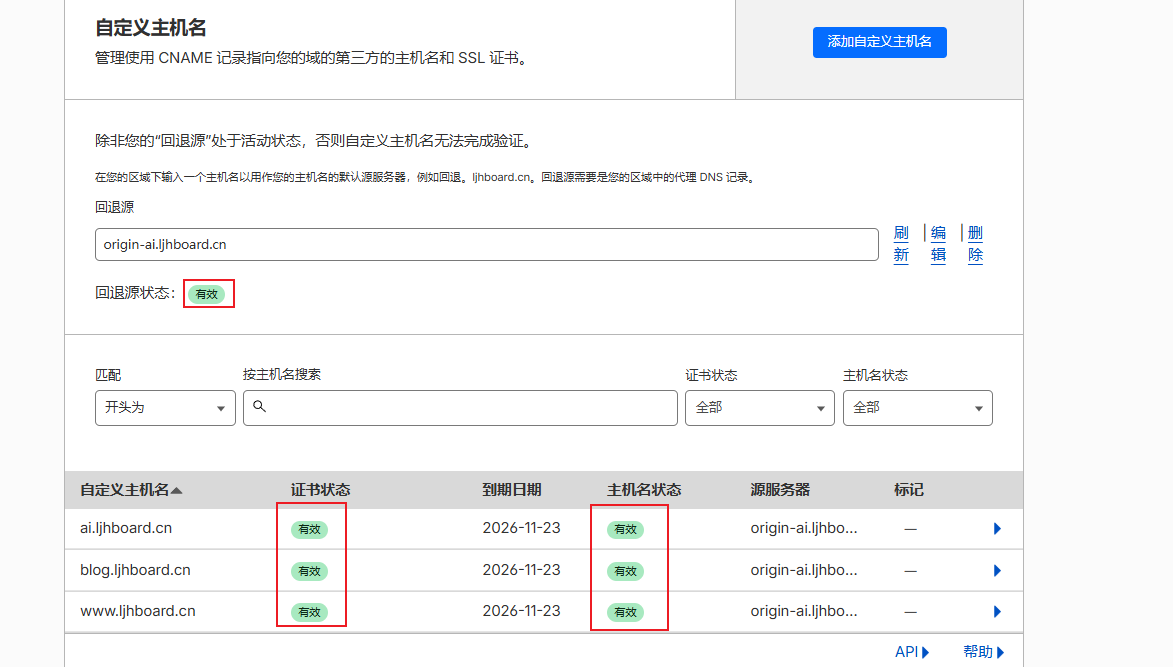Screen dimensions: 1173x667
Task: Select hostname www.ljhboard.cn
Action: (138, 611)
